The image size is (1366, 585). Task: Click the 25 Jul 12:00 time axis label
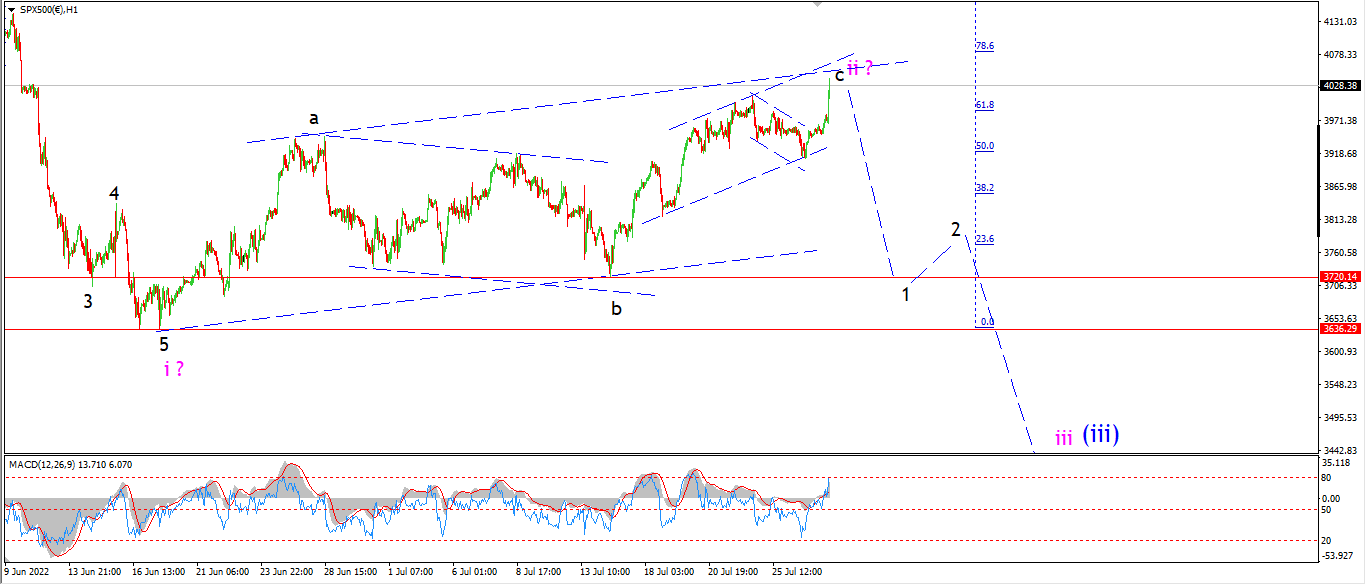click(800, 572)
